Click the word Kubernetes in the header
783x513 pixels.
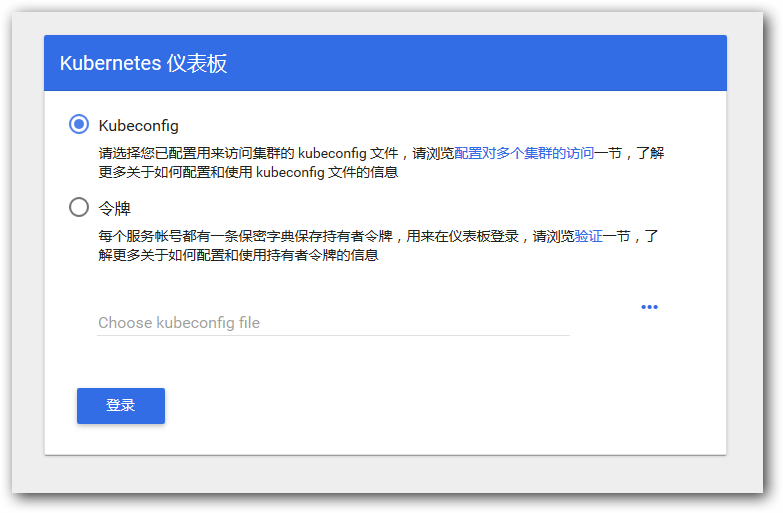[110, 64]
